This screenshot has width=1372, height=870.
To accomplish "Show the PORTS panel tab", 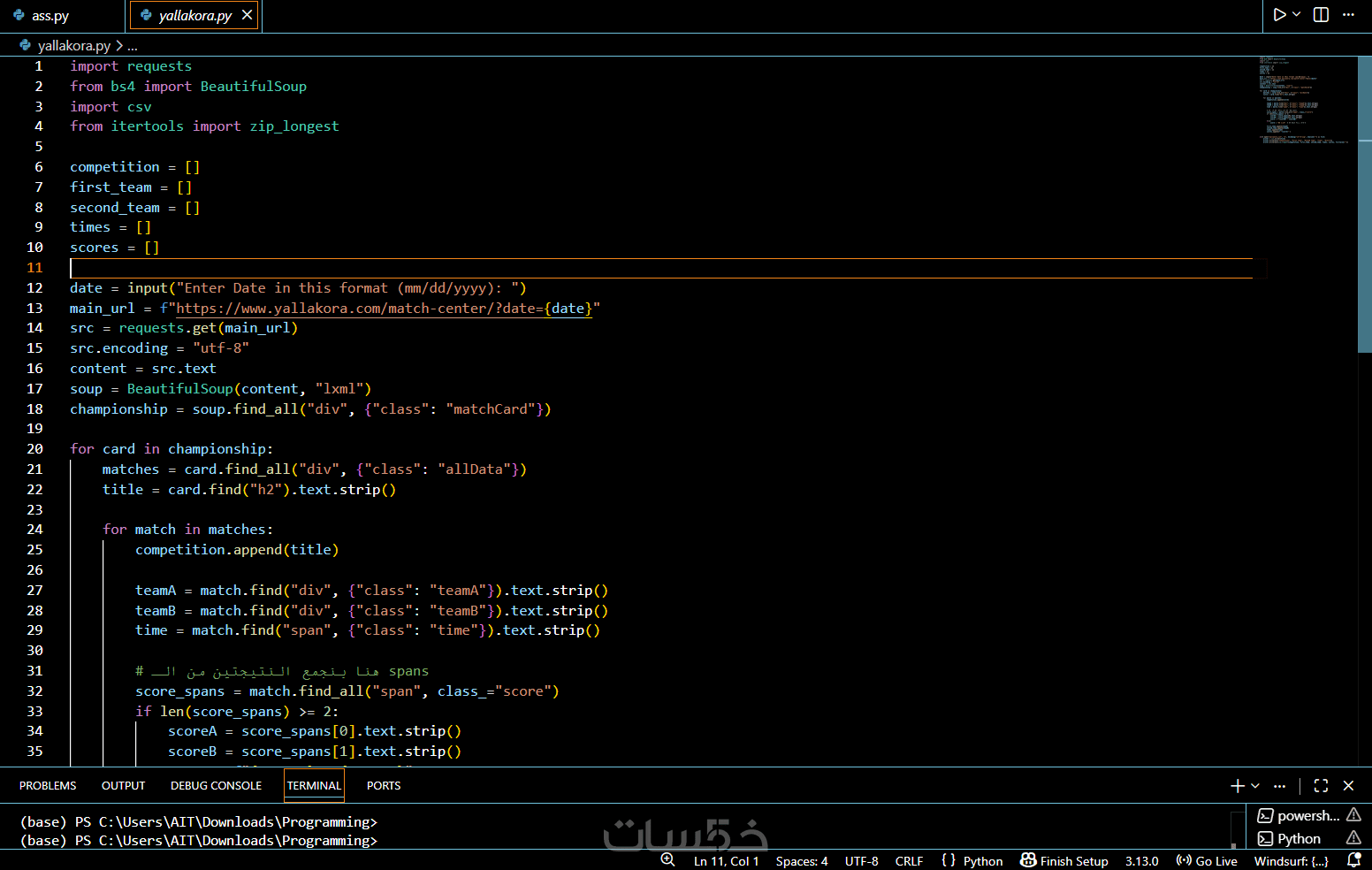I will (384, 785).
